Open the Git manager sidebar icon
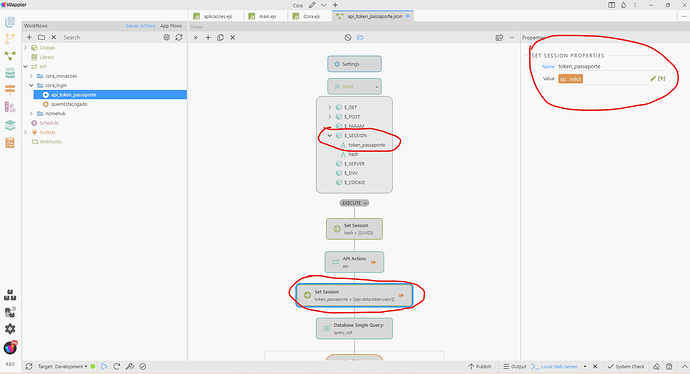 pos(10,39)
